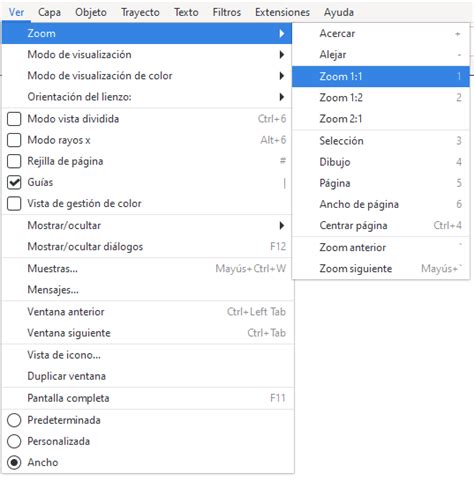Viewport: 474px width, 481px height.
Task: Choose the Personalizada radio option
Action: 14,441
